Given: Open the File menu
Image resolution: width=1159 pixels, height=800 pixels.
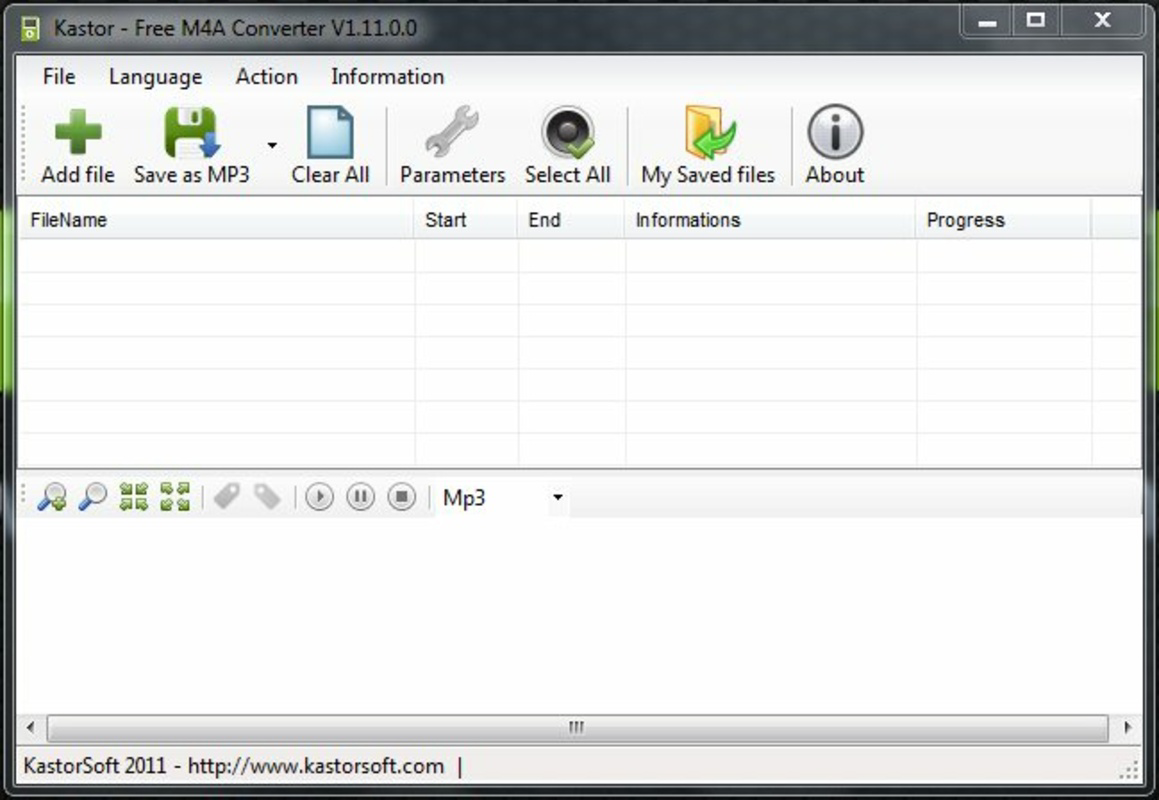Looking at the screenshot, I should [59, 76].
